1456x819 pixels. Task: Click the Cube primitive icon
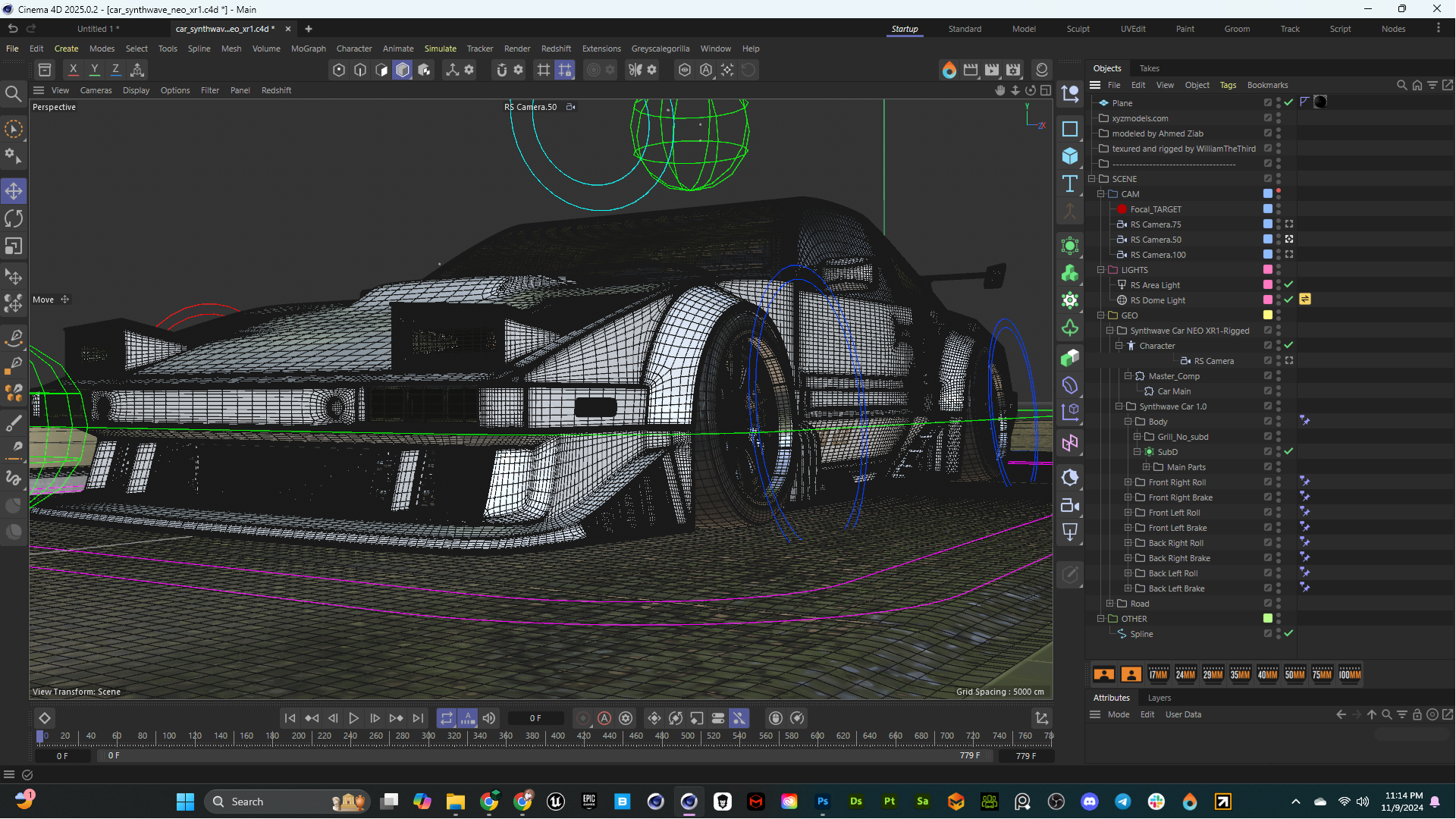(x=1070, y=156)
